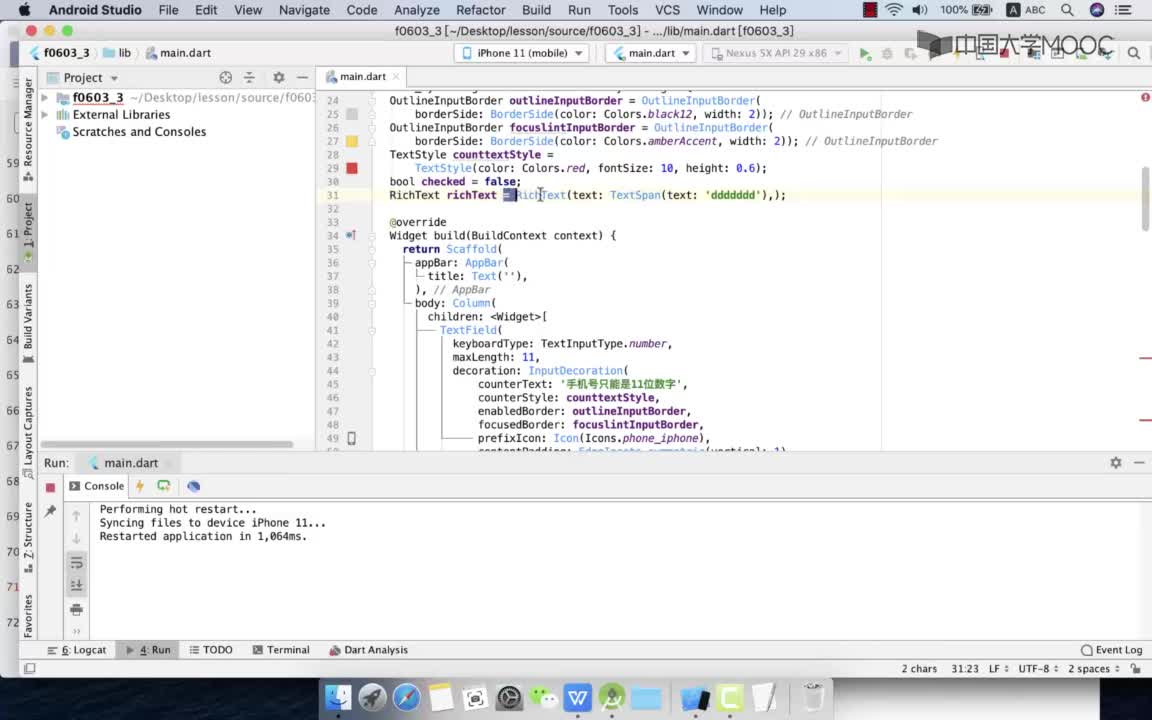Open the 2 spaces indent selector
Image resolution: width=1152 pixels, height=720 pixels.
1094,669
